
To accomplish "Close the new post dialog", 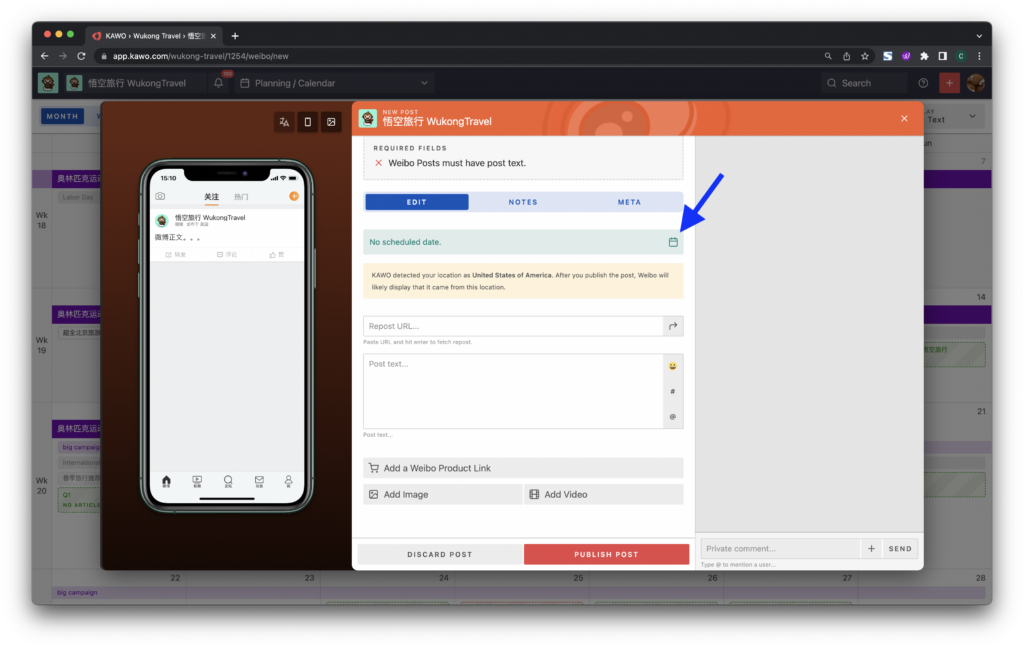I will 904,119.
